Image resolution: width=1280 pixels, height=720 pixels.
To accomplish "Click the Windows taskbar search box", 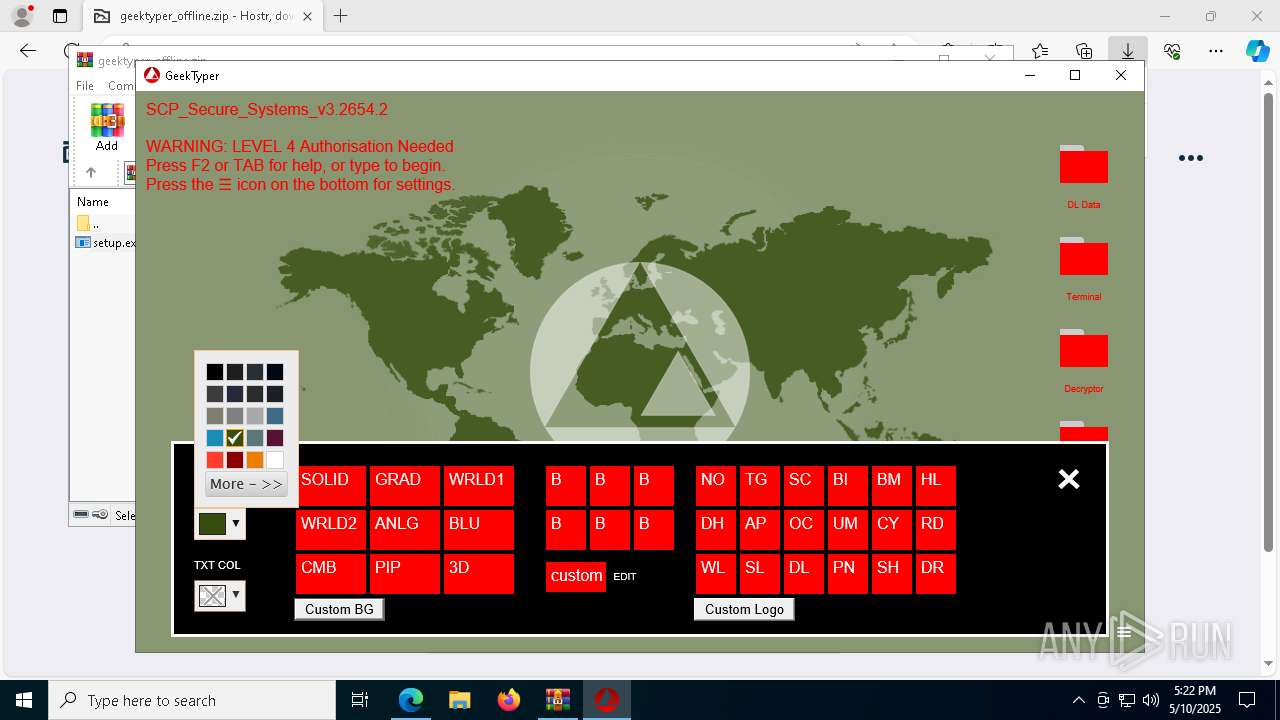I will point(192,700).
